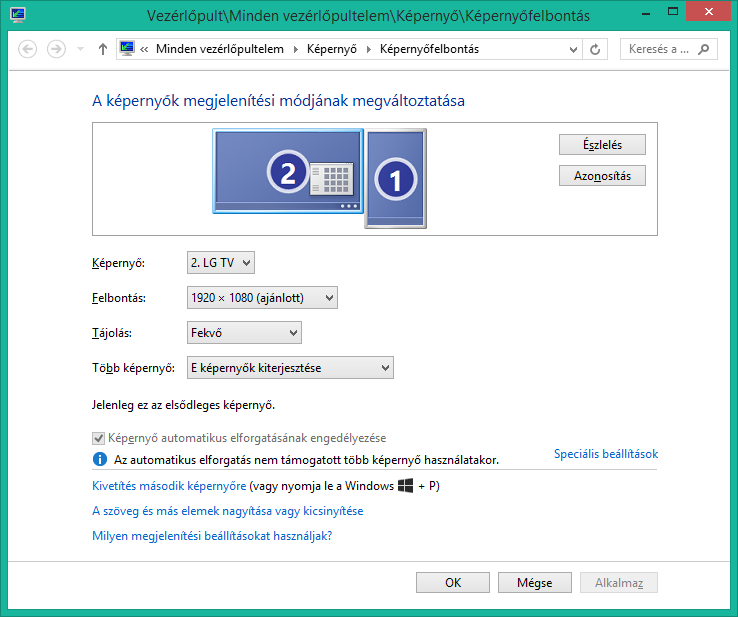Open Speciális beállítások link
738x617 pixels.
606,454
